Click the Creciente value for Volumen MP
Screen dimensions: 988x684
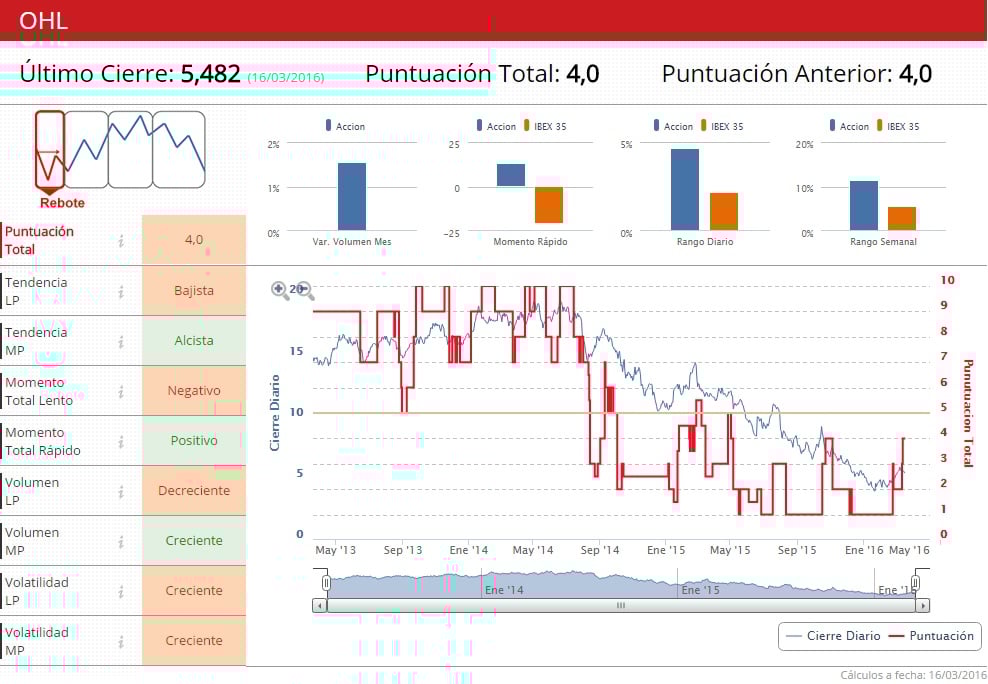pos(194,541)
